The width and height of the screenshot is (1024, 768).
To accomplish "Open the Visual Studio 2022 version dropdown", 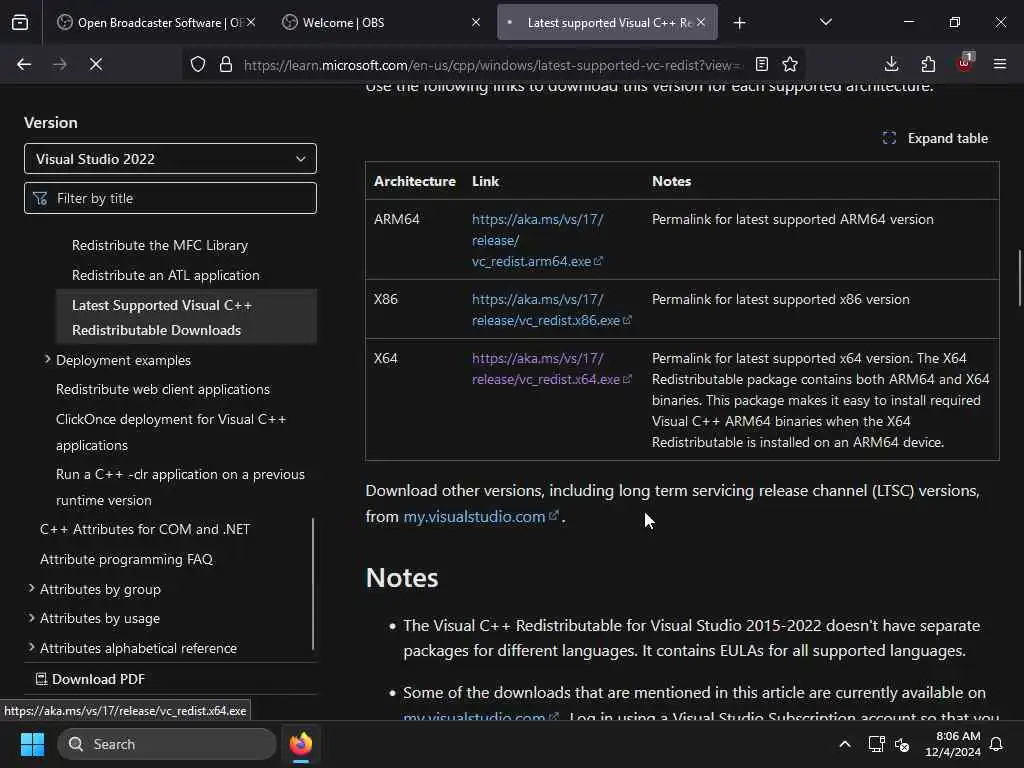I will tap(170, 159).
